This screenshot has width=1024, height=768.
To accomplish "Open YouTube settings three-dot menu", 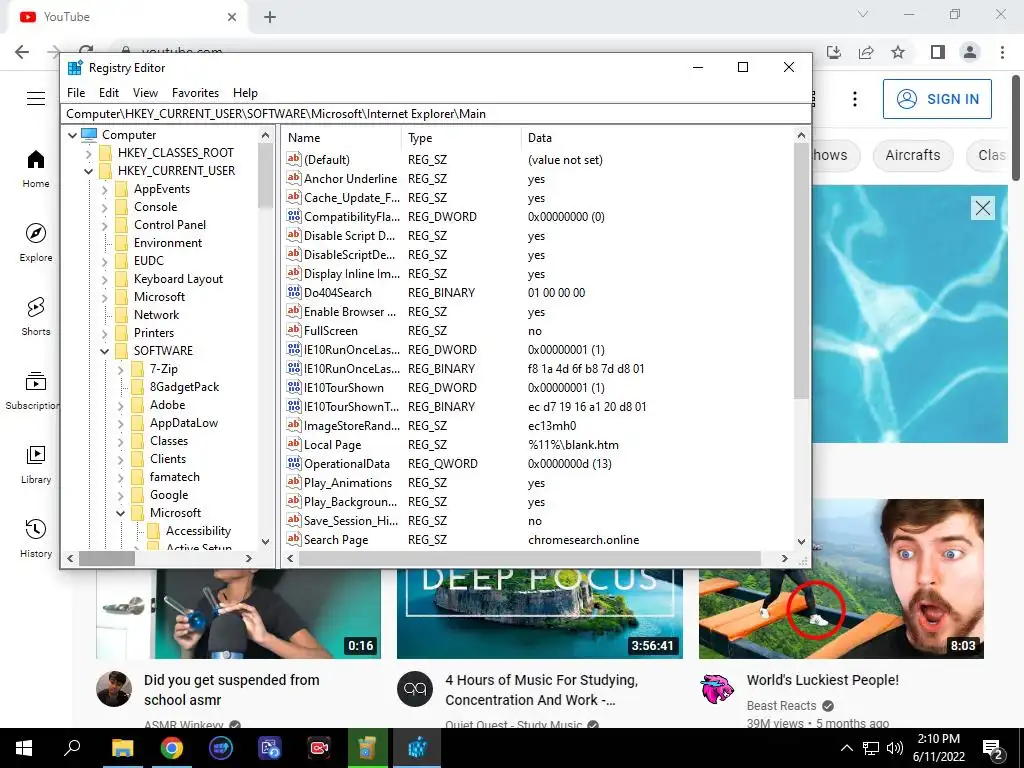I will [855, 99].
